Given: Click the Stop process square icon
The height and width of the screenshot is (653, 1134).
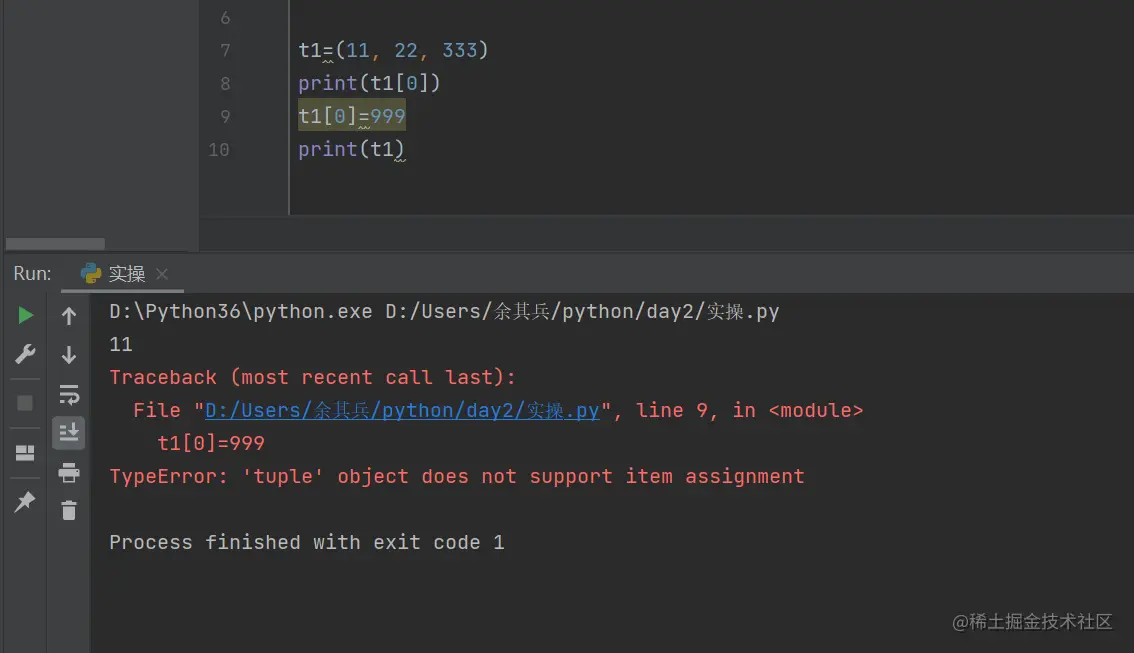Looking at the screenshot, I should 25,403.
